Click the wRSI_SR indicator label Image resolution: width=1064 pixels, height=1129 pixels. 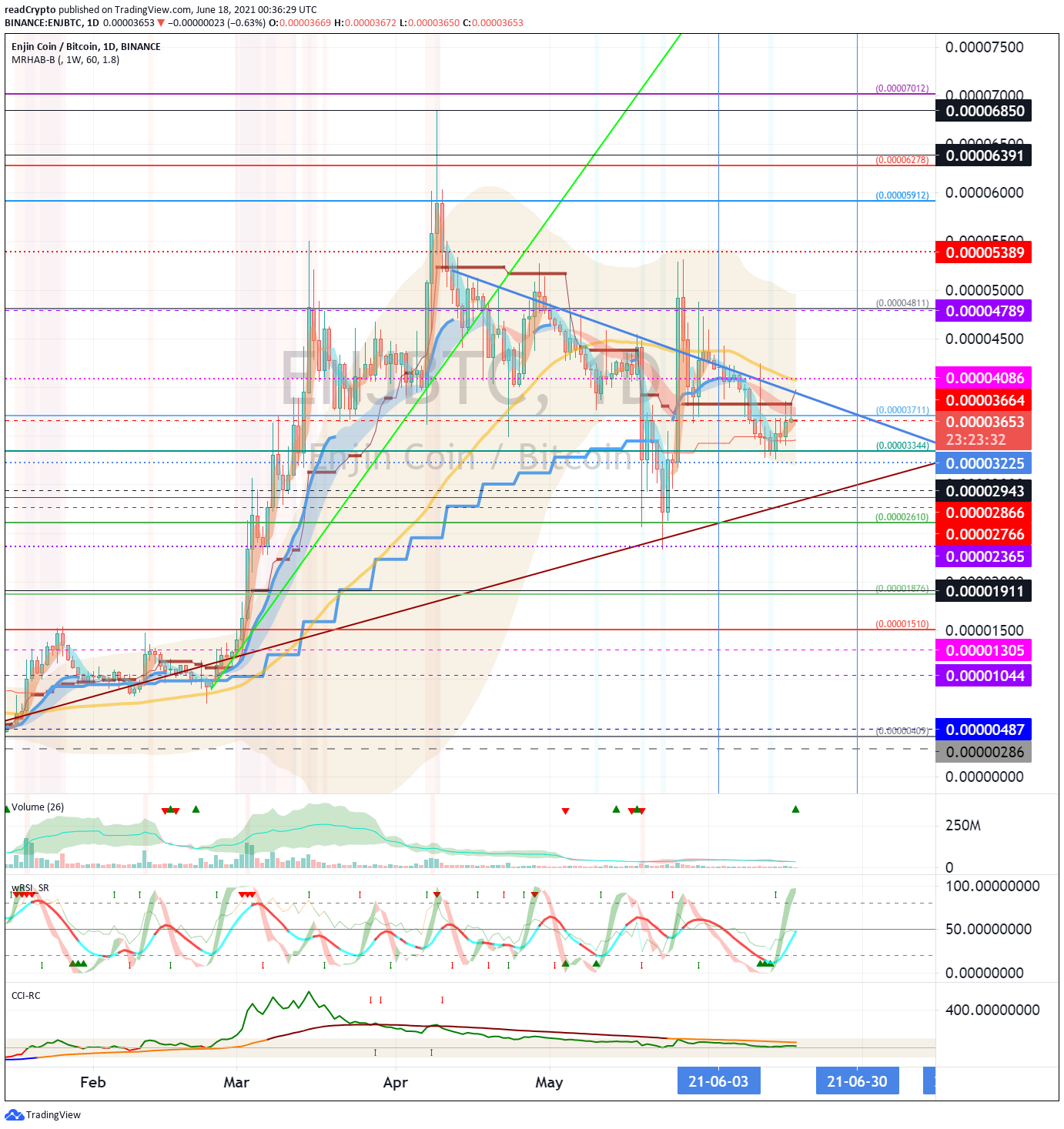point(30,887)
